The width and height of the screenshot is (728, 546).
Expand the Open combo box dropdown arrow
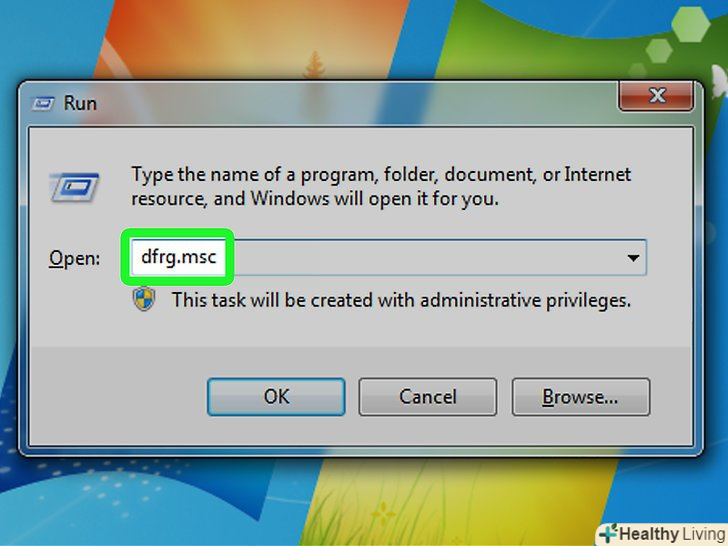(x=633, y=258)
